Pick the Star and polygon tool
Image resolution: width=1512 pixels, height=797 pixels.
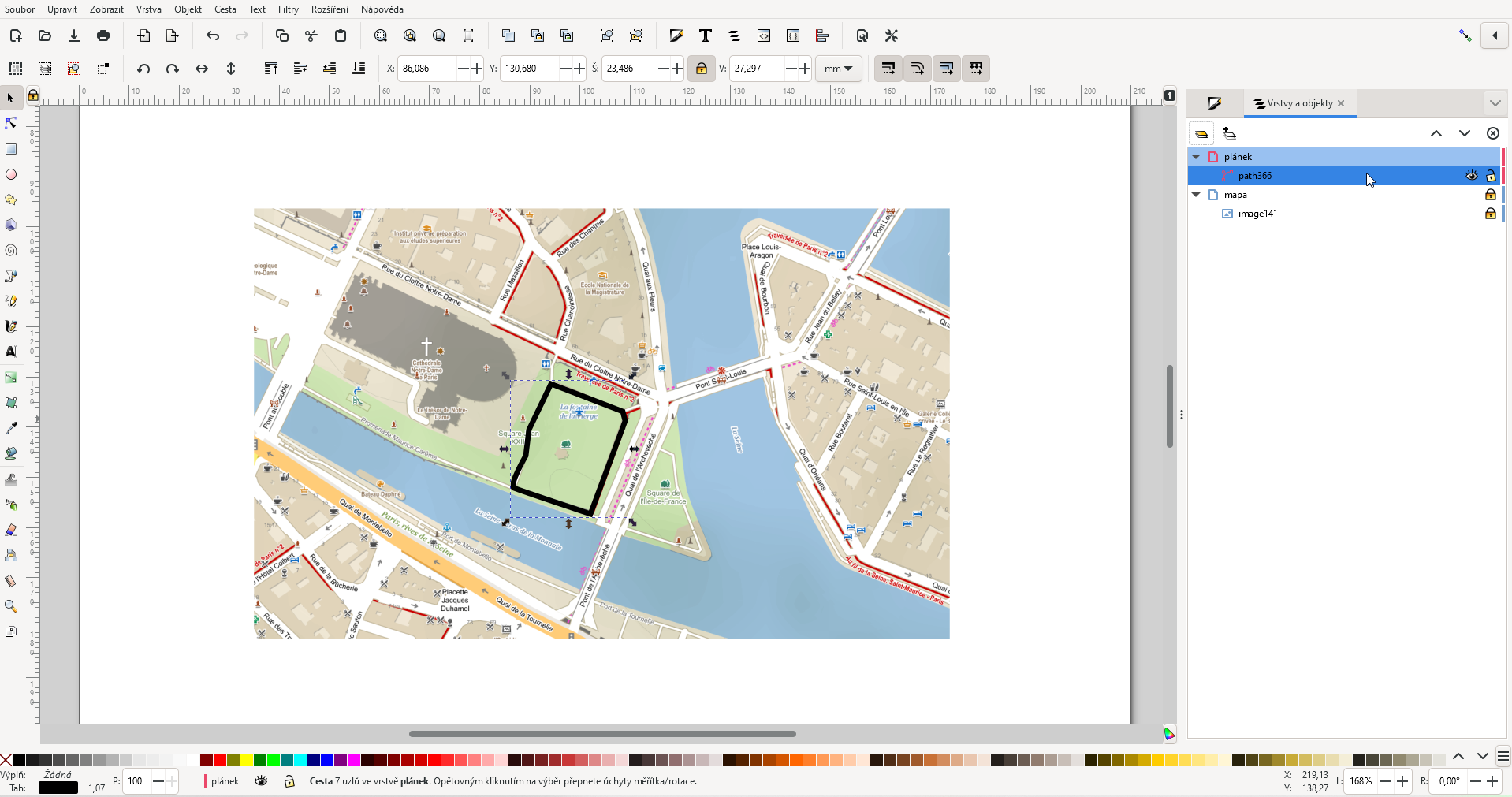point(11,199)
